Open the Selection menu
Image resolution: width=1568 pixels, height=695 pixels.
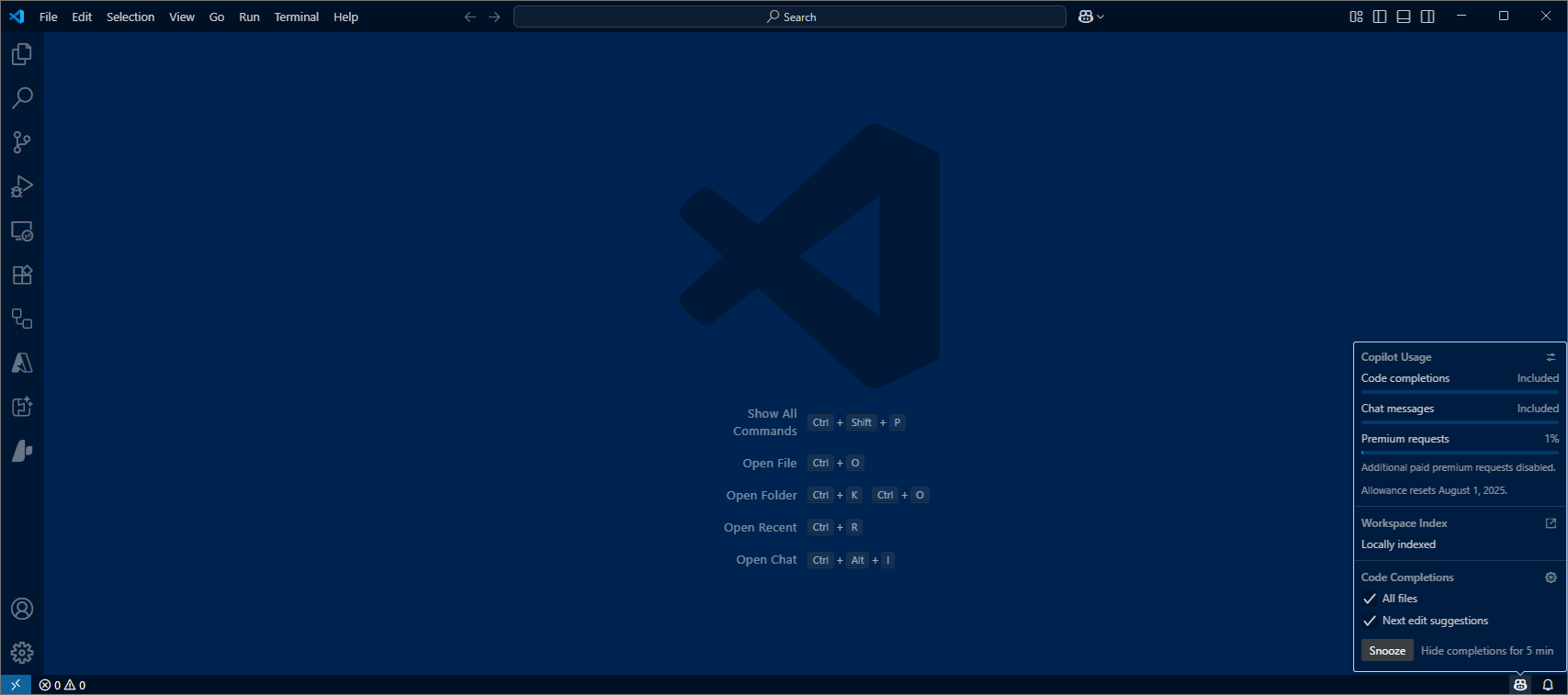click(130, 17)
